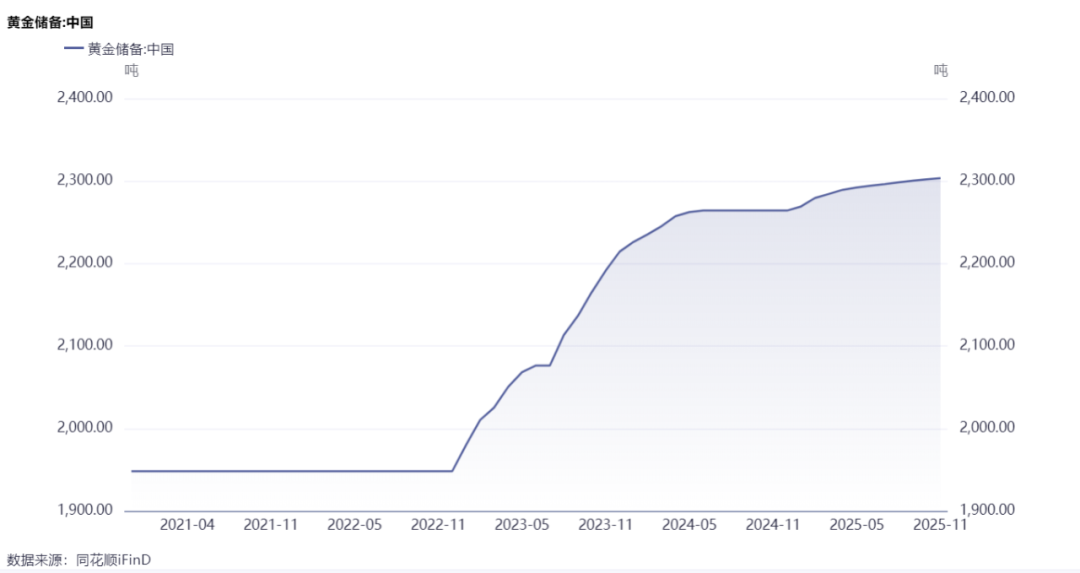
Task: Click the x-axis date label 2022-05
Action: coord(355,525)
